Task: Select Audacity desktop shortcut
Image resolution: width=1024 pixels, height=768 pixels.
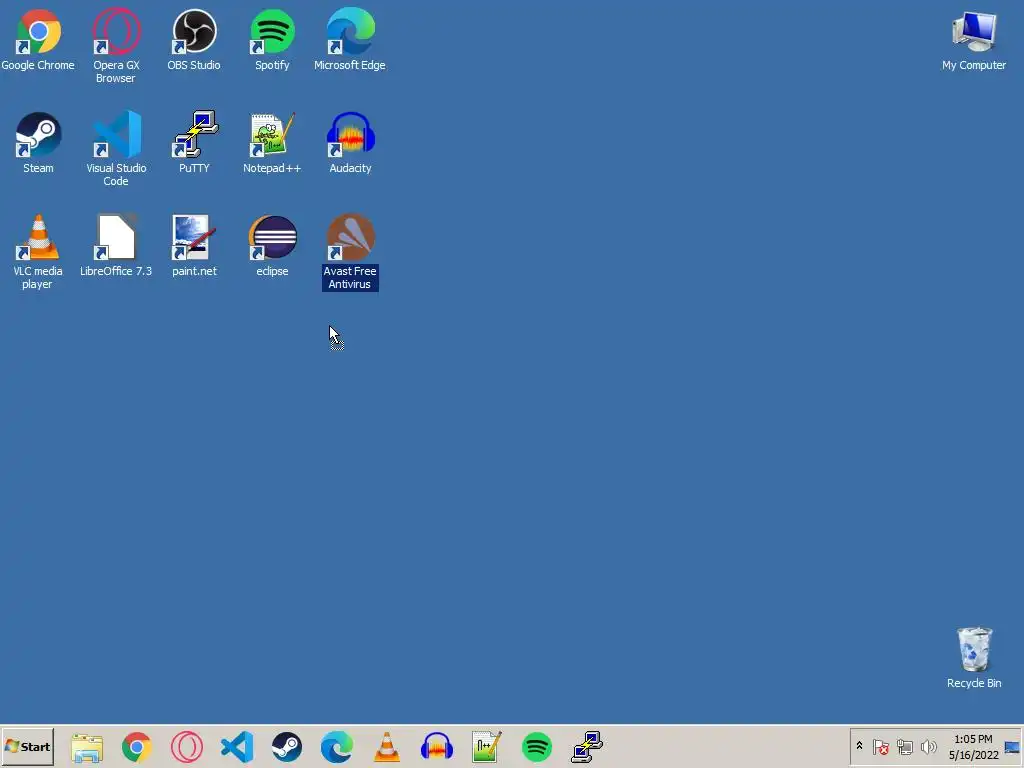Action: click(x=350, y=142)
